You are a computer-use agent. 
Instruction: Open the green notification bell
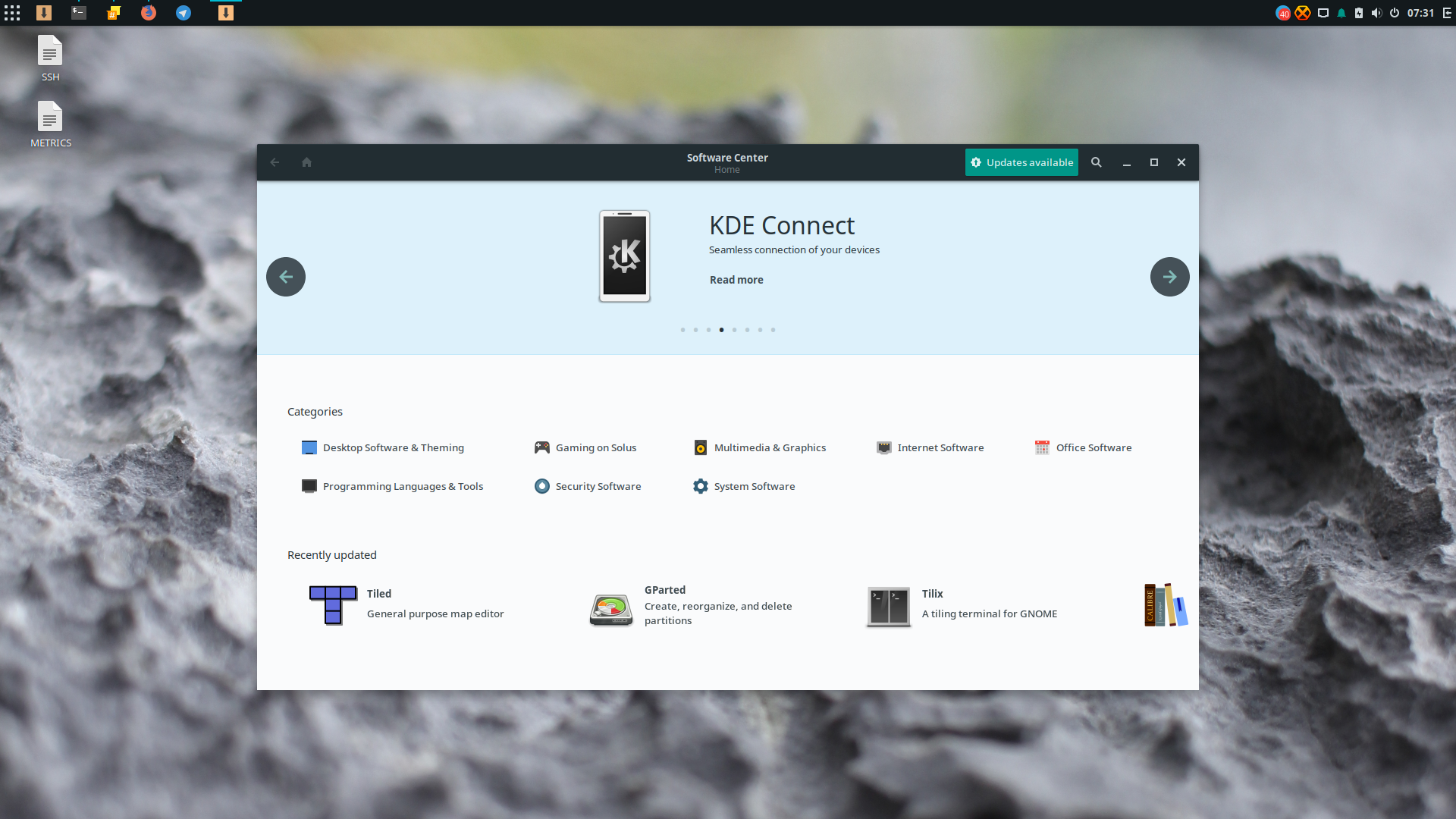tap(1341, 13)
